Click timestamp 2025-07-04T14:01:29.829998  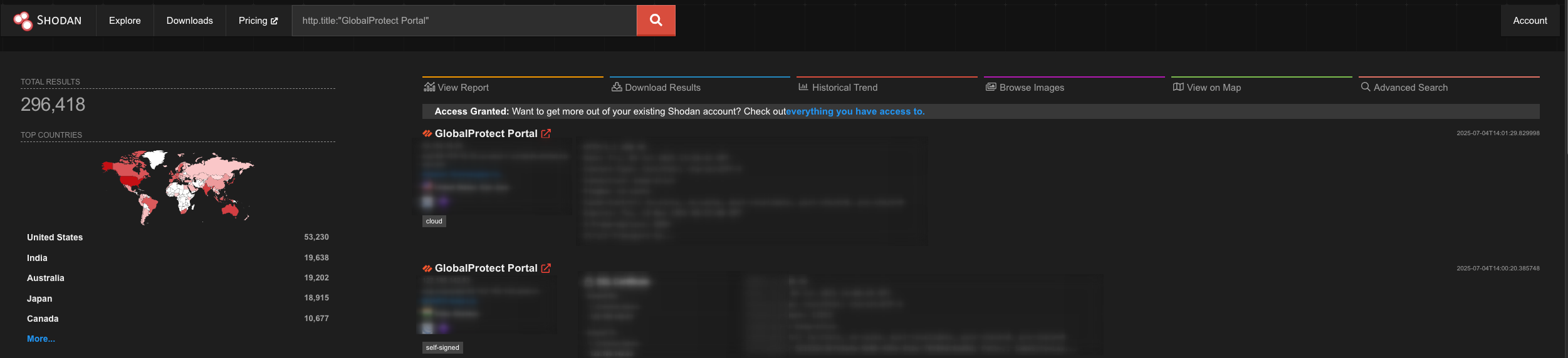(1498, 133)
